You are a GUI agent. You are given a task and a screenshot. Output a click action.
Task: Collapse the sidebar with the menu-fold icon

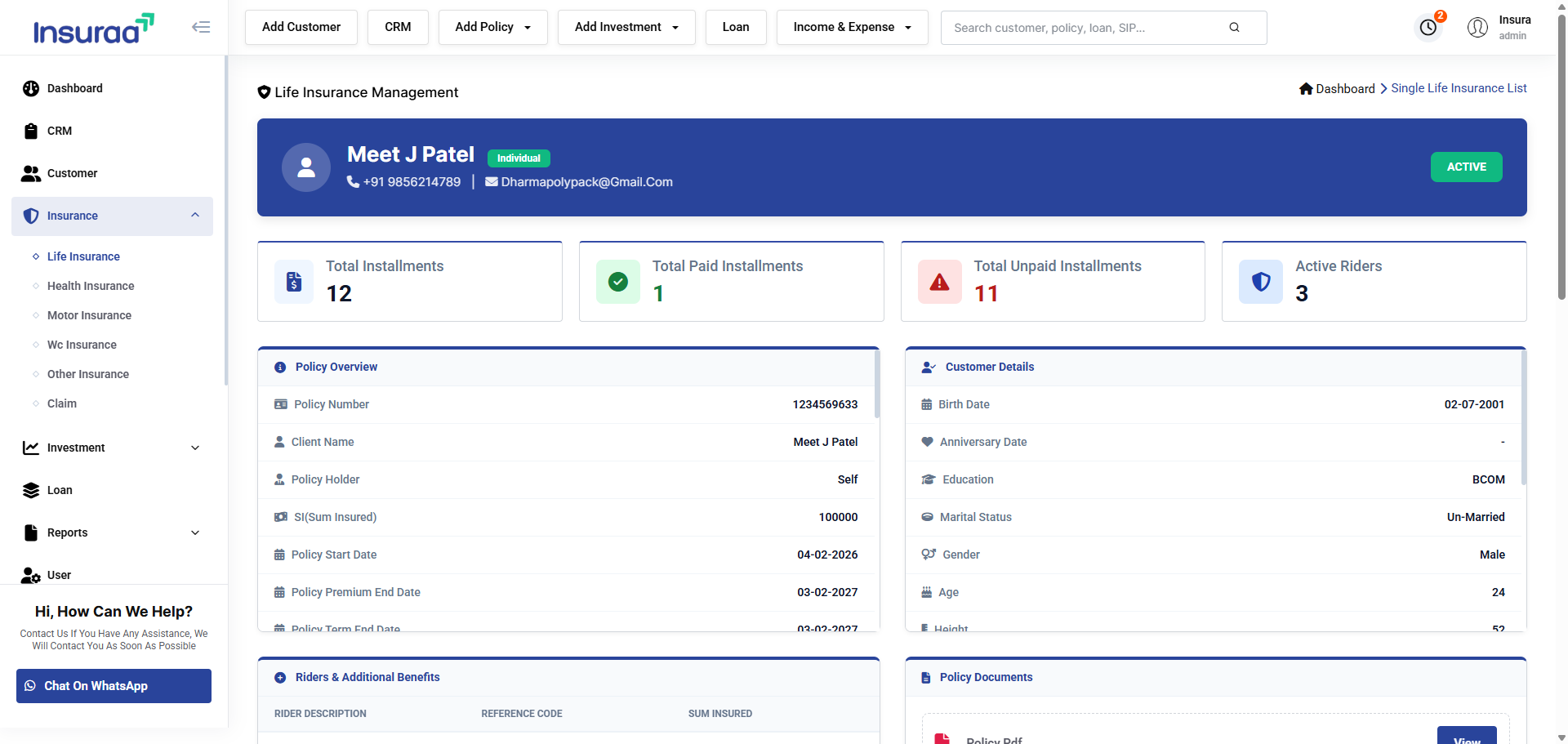click(x=201, y=27)
